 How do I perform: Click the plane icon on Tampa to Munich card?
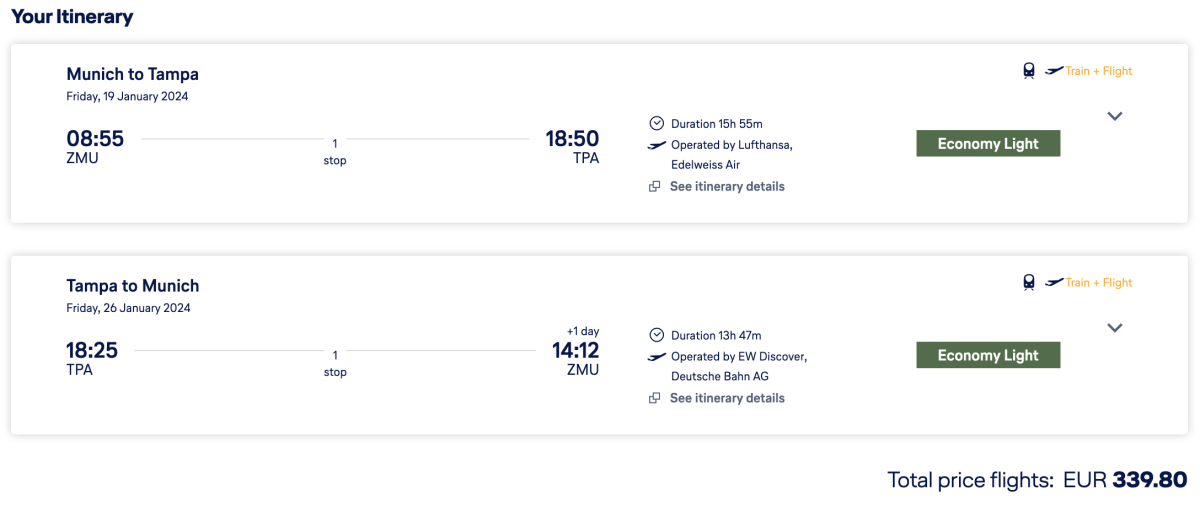point(1054,283)
